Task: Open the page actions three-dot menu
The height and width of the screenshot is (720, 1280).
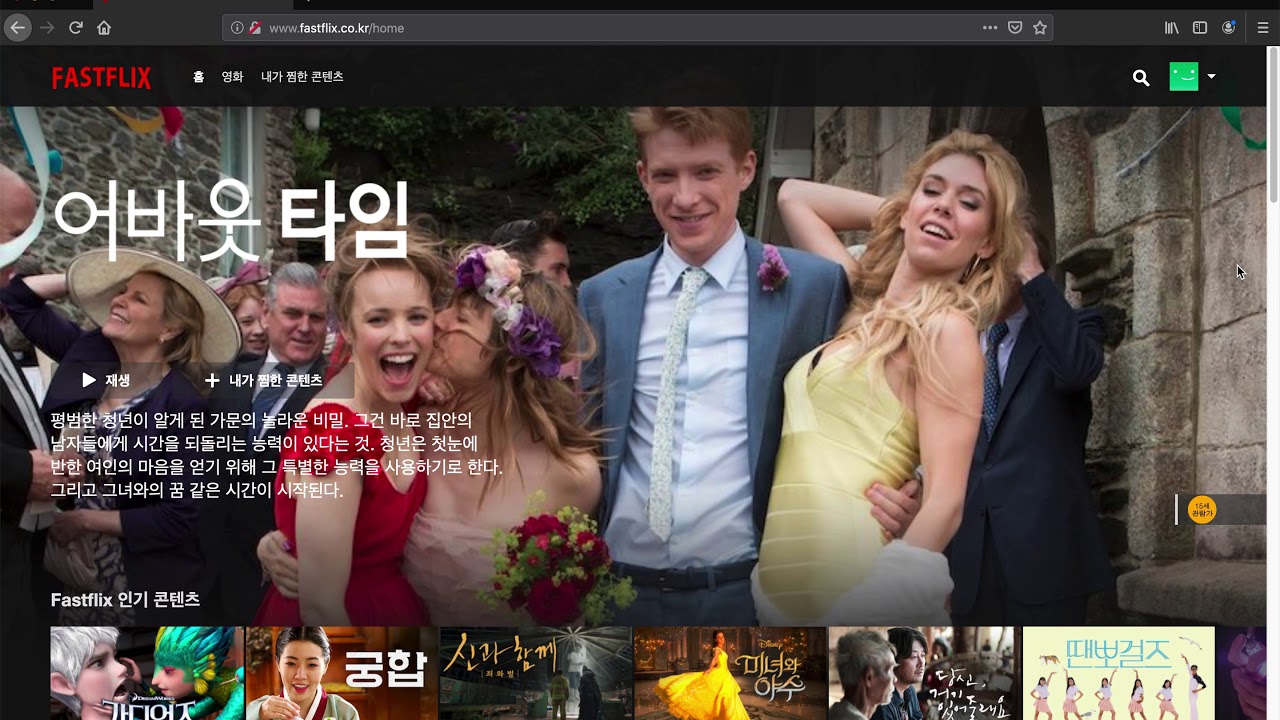Action: pyautogui.click(x=990, y=28)
